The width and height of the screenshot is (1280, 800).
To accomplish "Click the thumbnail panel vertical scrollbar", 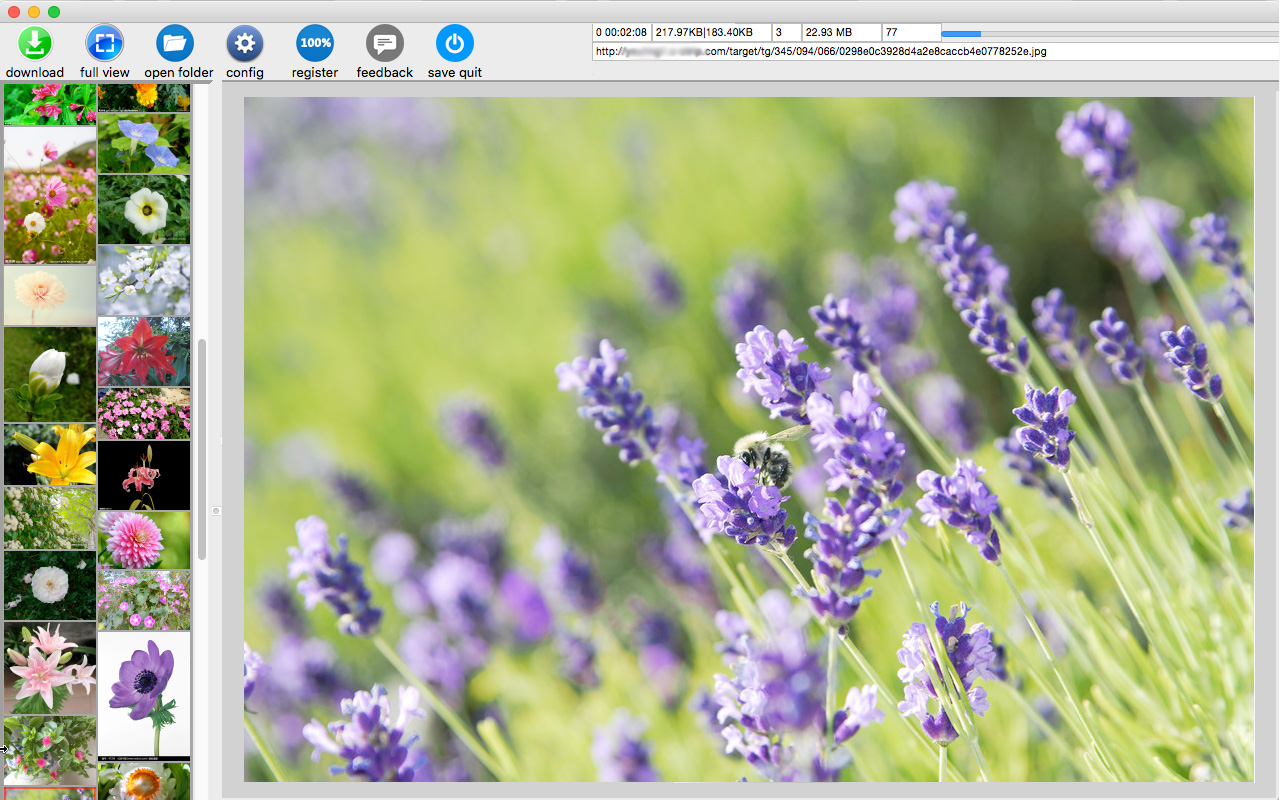I will point(202,450).
